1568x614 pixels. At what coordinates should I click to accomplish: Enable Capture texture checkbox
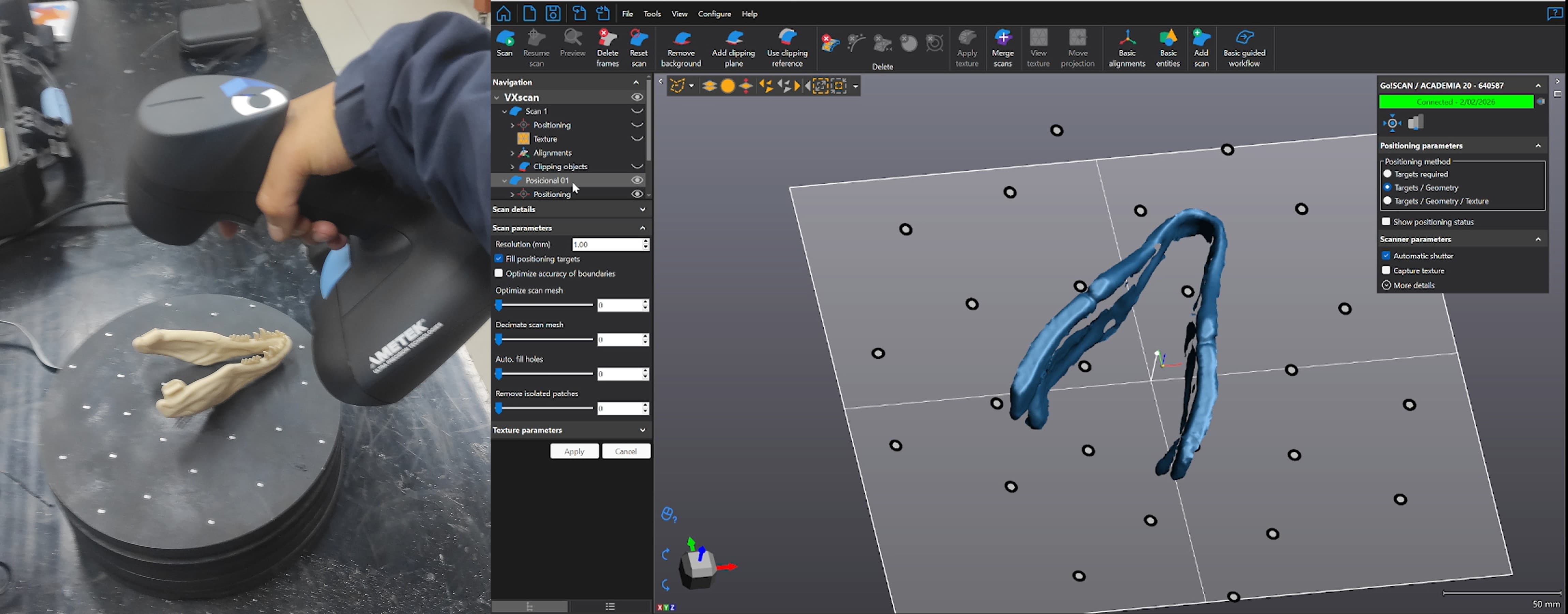[x=1386, y=270]
